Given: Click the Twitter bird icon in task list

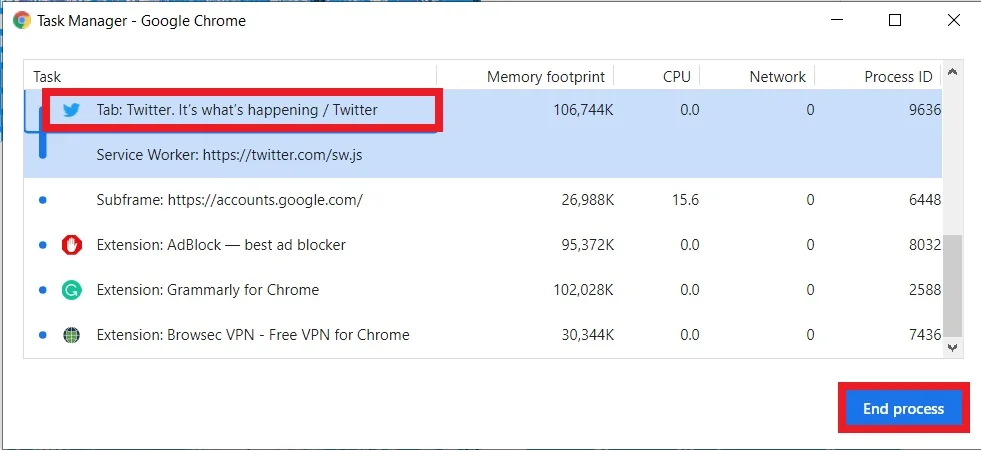Looking at the screenshot, I should coord(71,110).
